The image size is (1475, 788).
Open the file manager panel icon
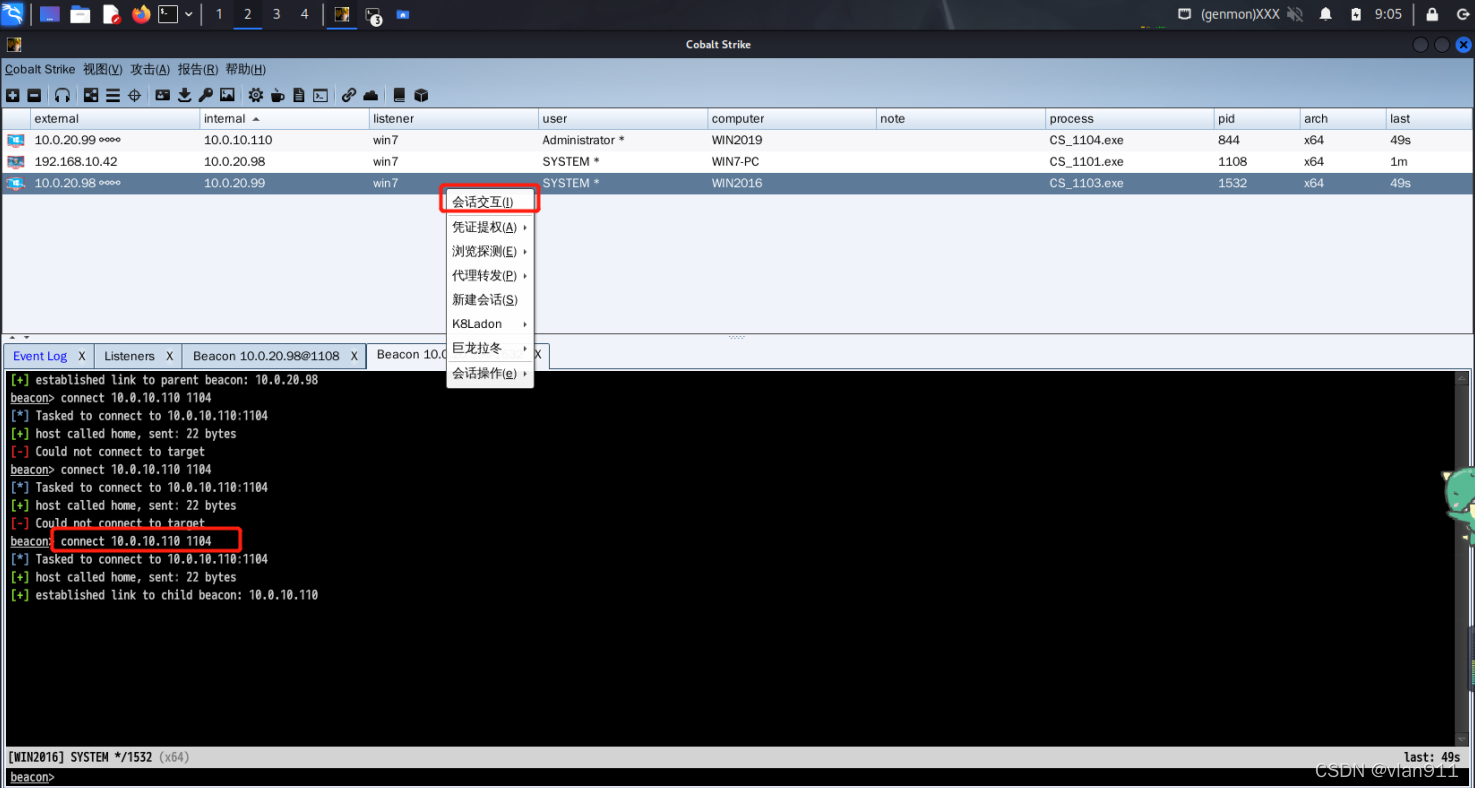coord(80,14)
